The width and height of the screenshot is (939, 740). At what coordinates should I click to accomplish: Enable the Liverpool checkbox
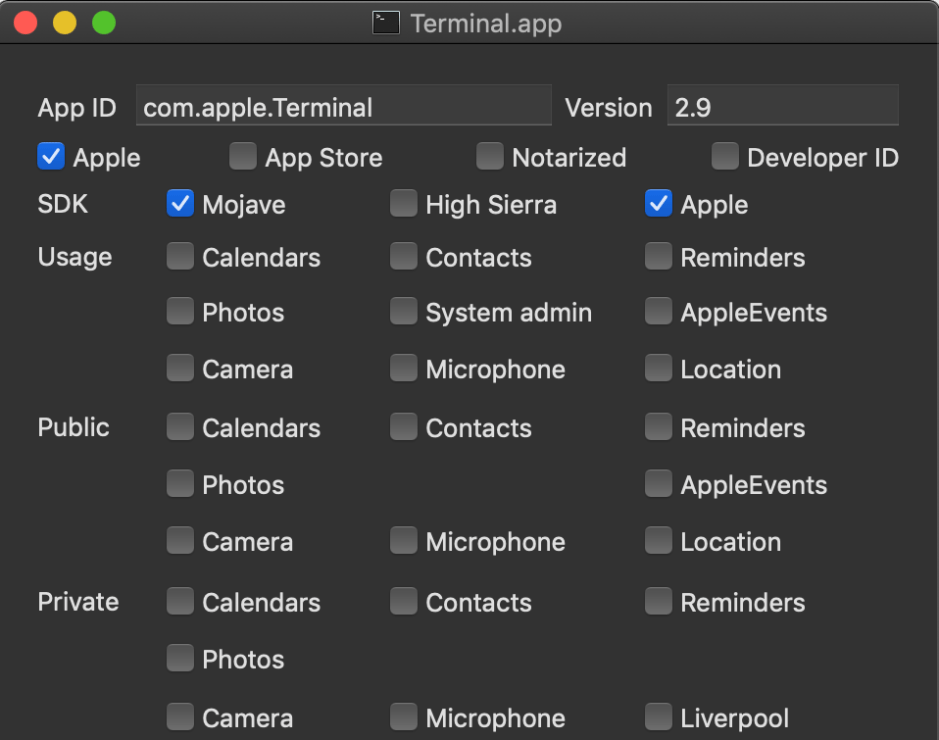(x=658, y=718)
